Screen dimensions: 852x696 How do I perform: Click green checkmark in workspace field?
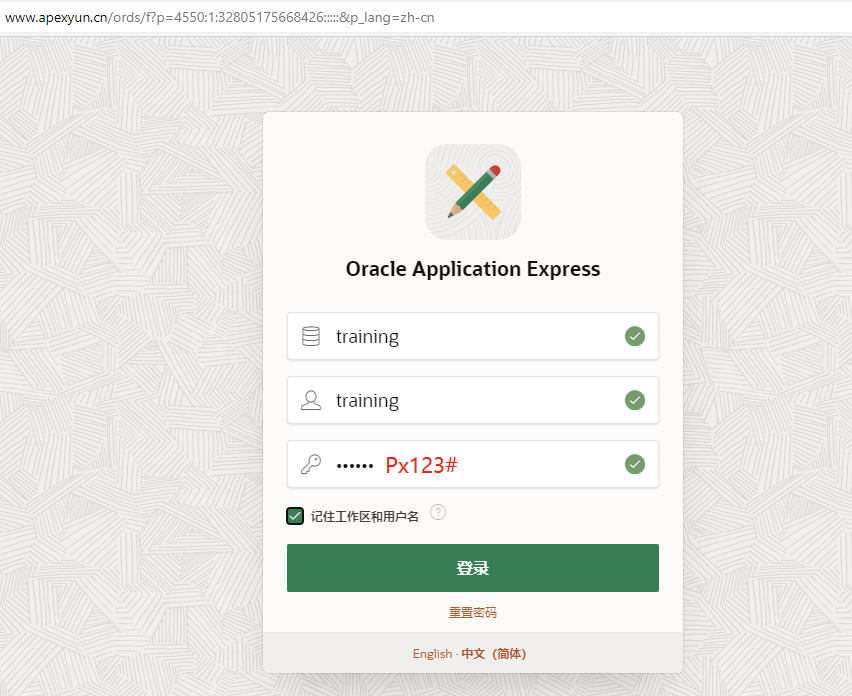tap(635, 336)
